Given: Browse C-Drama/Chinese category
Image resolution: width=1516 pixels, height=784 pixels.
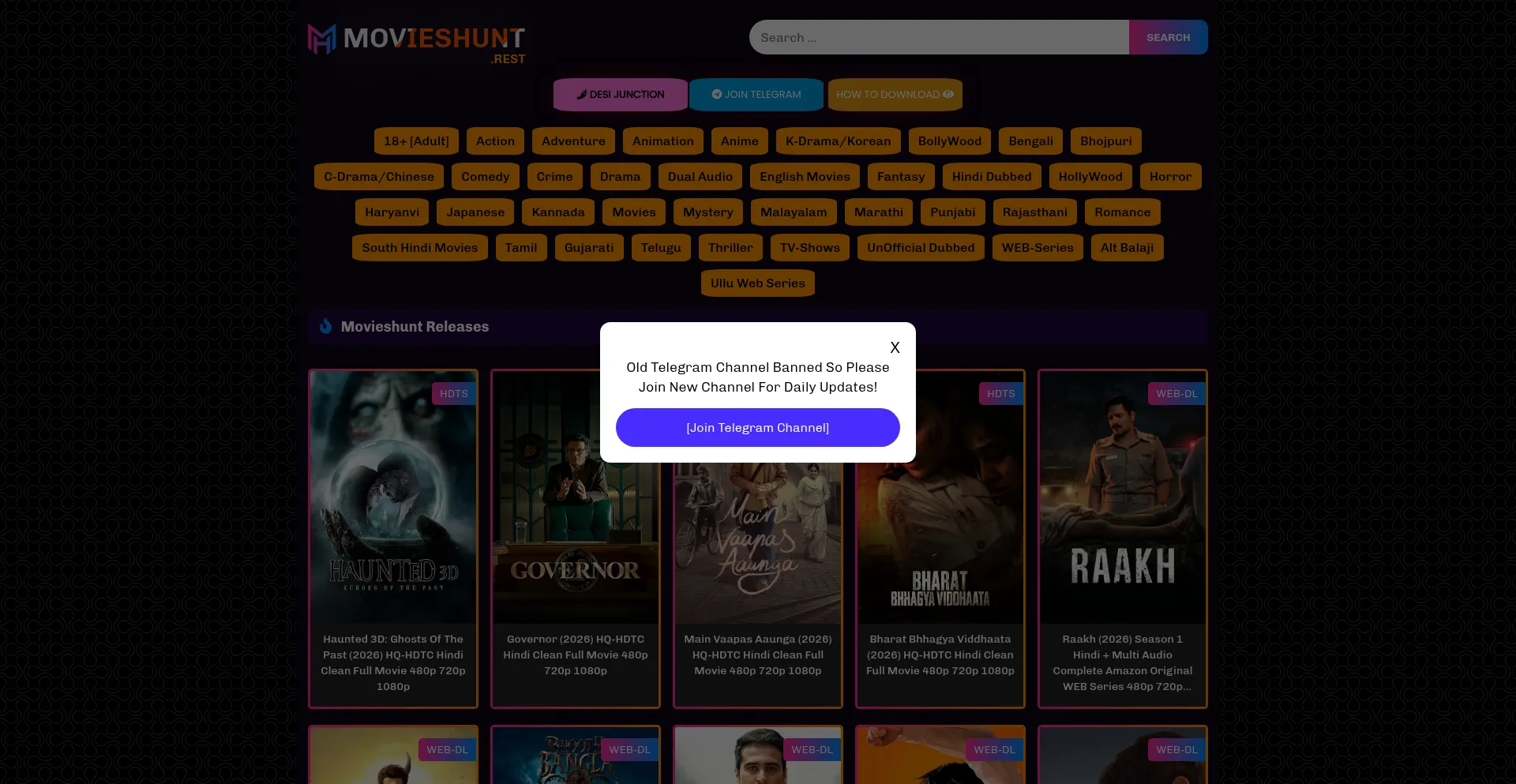Looking at the screenshot, I should [x=379, y=177].
